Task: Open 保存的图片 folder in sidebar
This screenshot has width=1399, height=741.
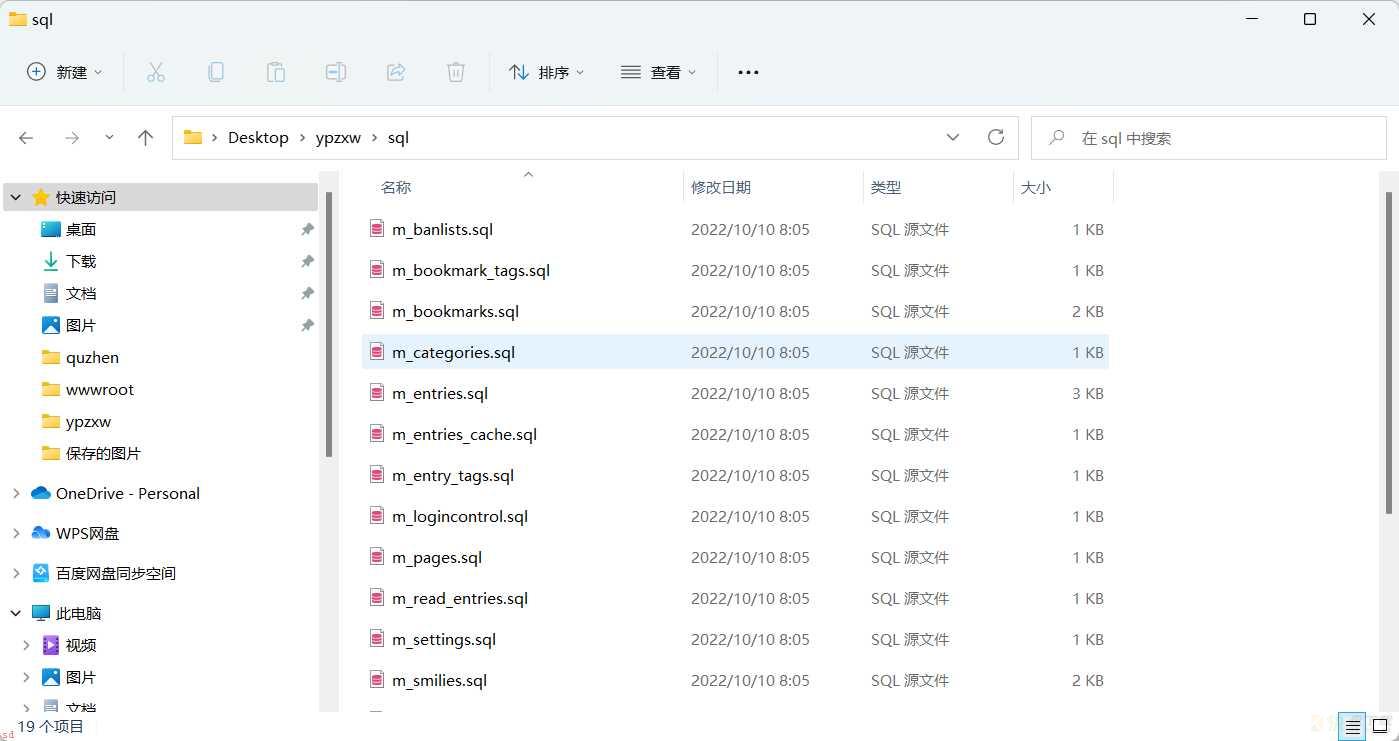Action: pyautogui.click(x=103, y=453)
